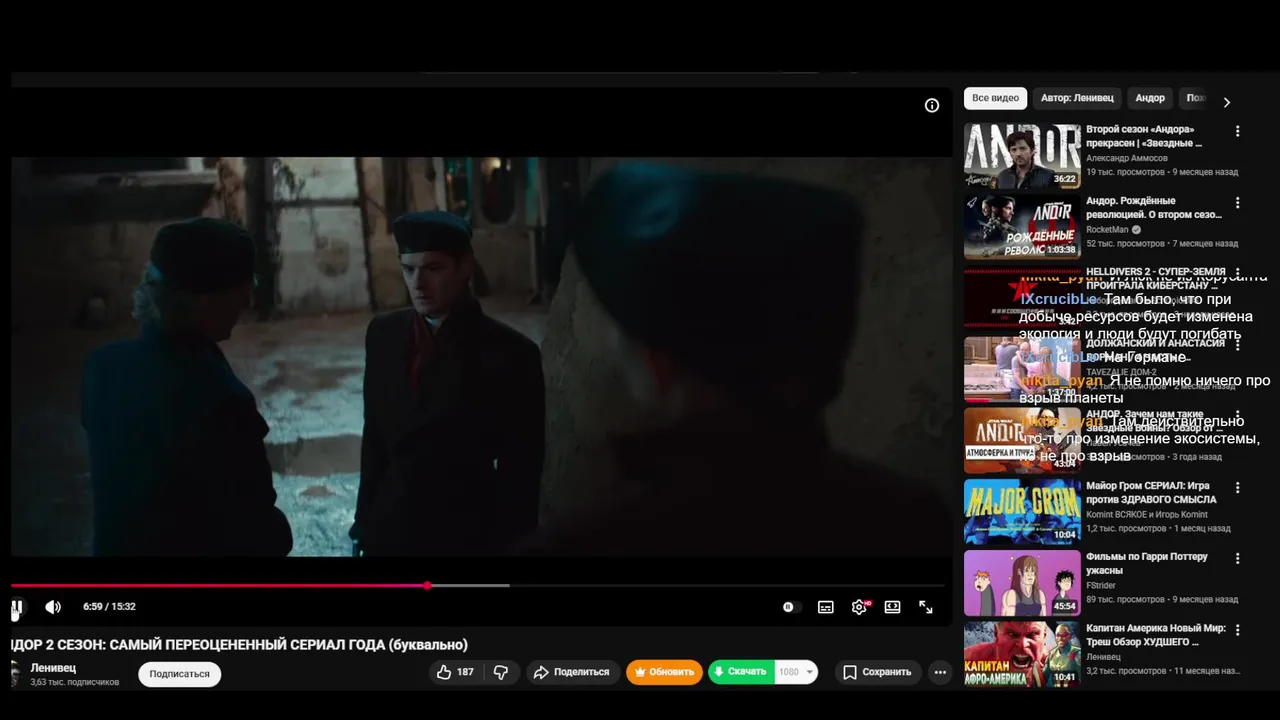Click the green Скачать download button

[x=741, y=672]
